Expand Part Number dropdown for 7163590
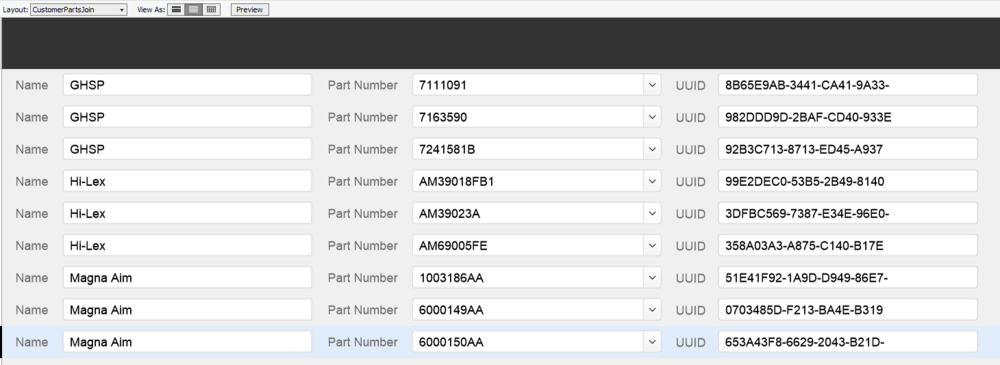This screenshot has height=365, width=1000. pos(652,117)
